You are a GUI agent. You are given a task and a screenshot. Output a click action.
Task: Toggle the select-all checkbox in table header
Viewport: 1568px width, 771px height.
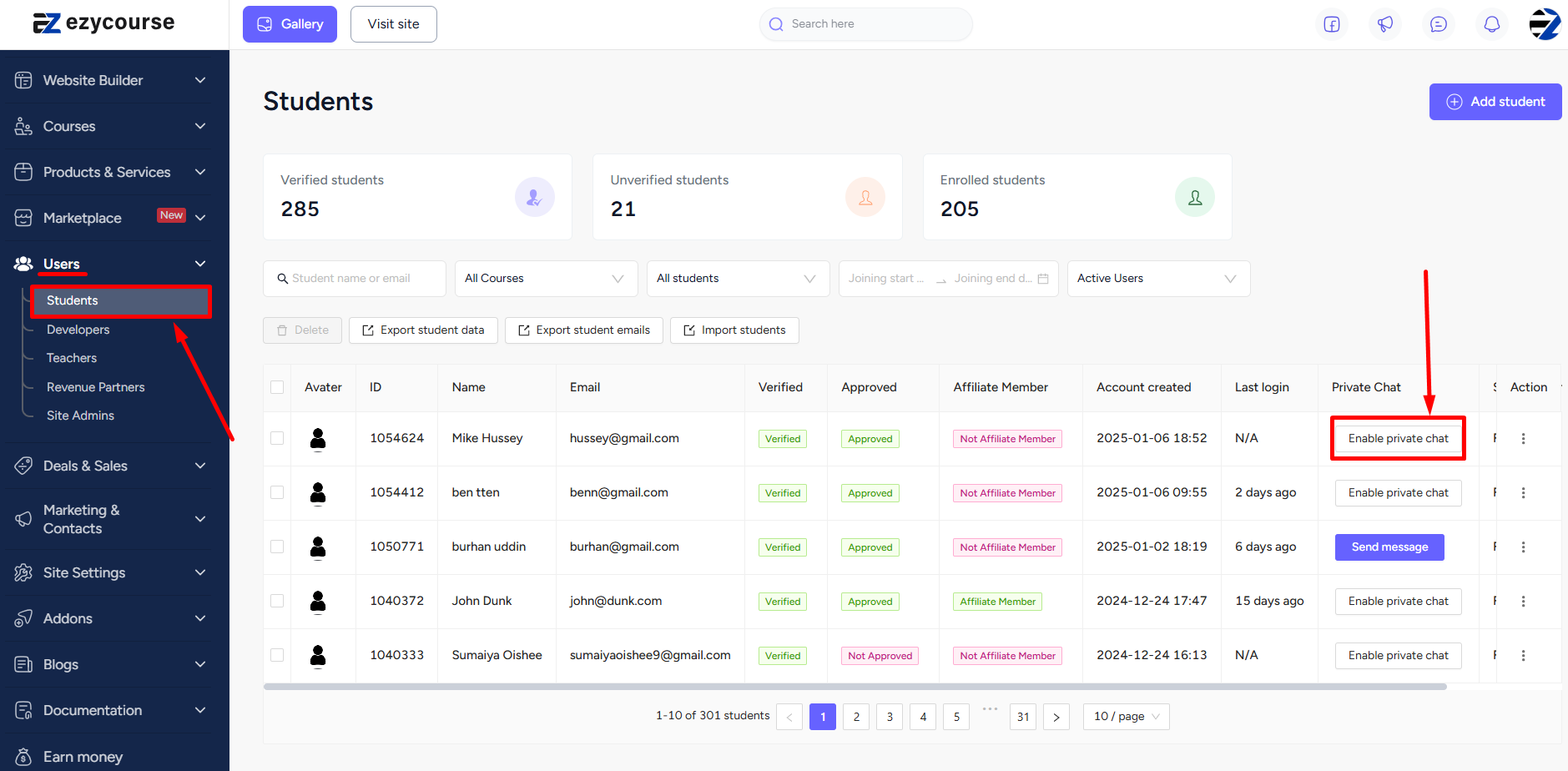click(277, 387)
